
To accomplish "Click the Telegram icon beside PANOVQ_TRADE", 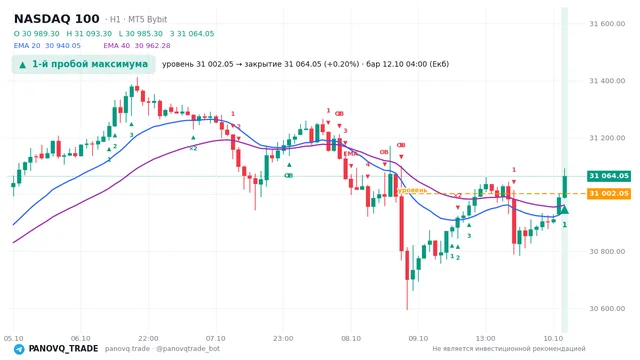I will pyautogui.click(x=19, y=349).
